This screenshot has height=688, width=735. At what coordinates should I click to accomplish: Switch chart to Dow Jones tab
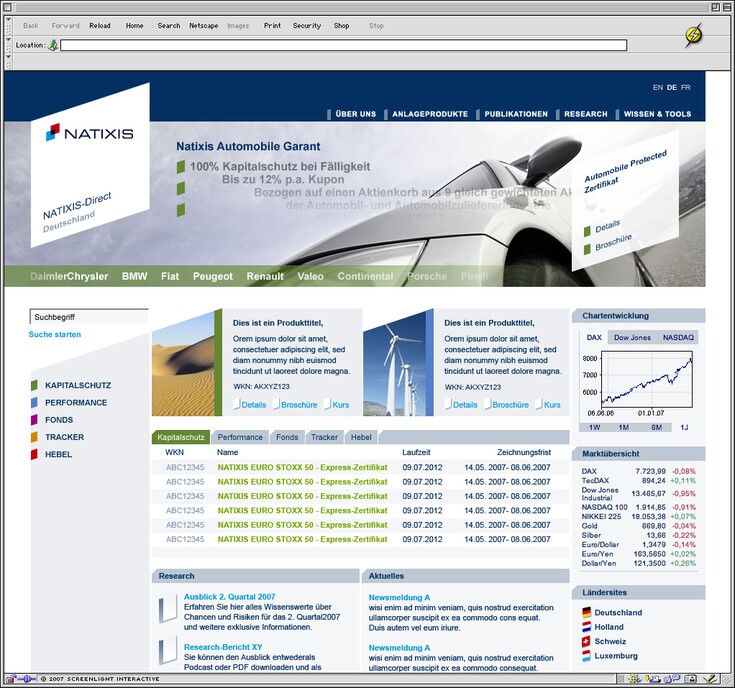click(632, 337)
